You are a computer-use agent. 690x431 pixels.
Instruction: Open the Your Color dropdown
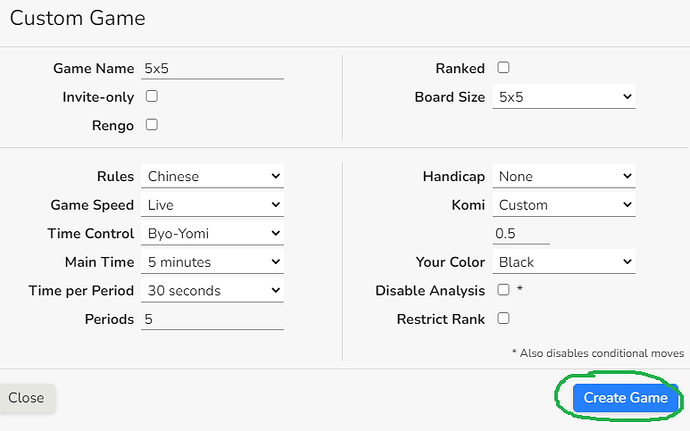(x=564, y=262)
